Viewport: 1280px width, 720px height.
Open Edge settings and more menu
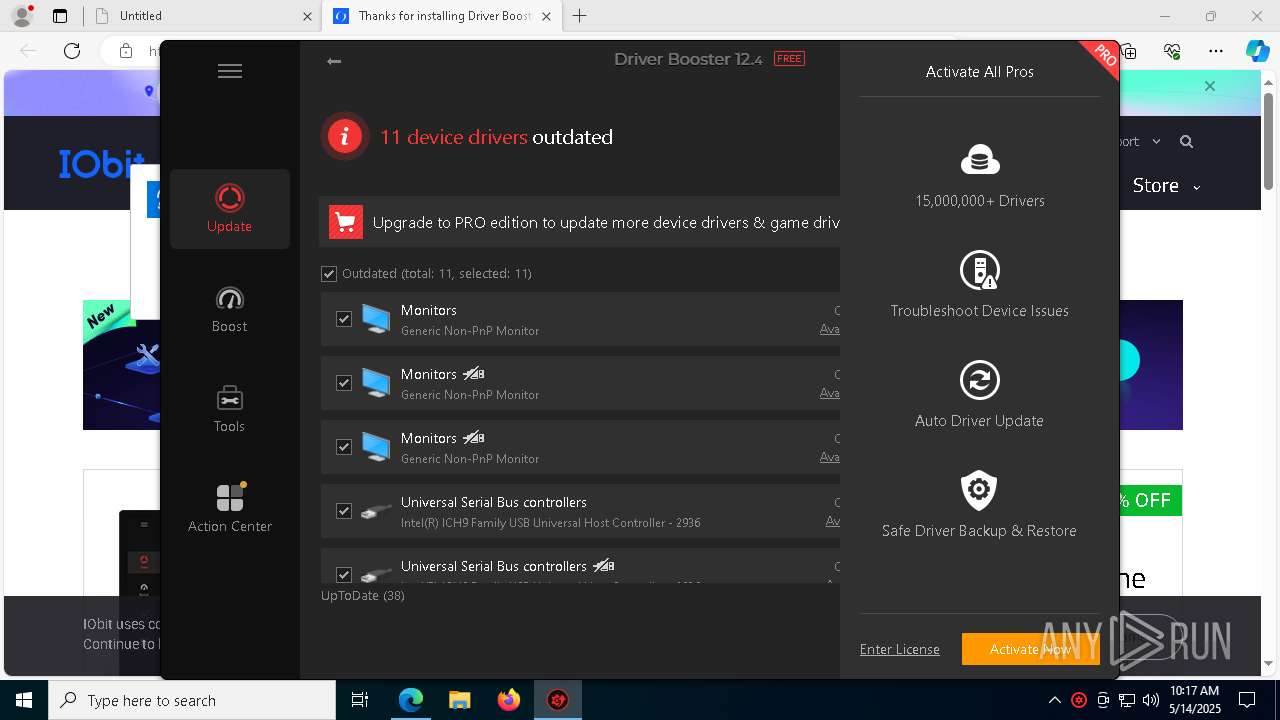[x=1216, y=51]
